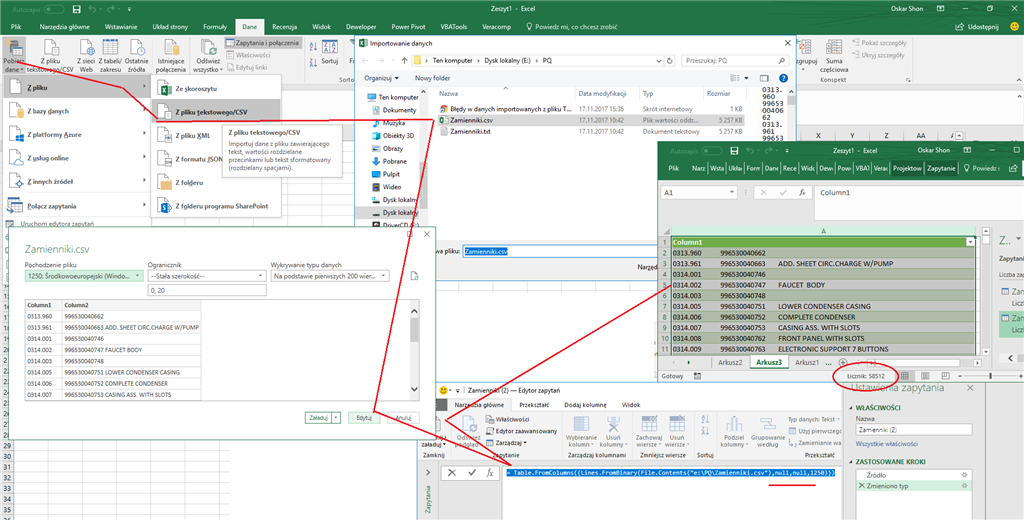Click the page layout view icon in status bar
Screen dimensions: 1024x520
(925, 376)
